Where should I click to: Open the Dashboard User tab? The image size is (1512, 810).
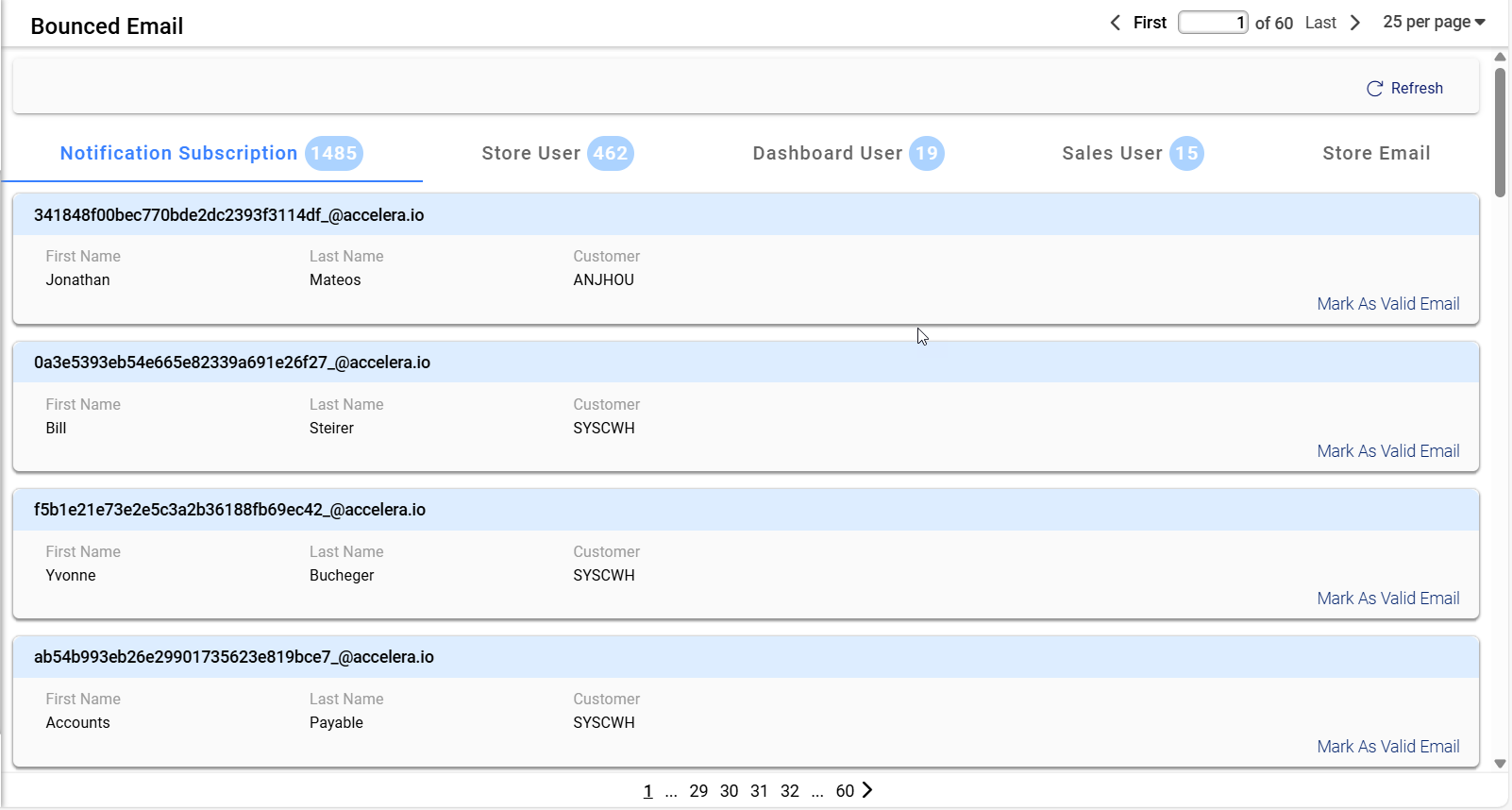[x=847, y=153]
